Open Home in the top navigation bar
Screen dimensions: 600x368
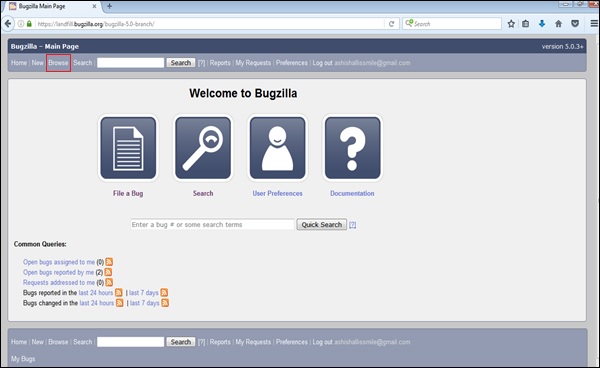19,63
